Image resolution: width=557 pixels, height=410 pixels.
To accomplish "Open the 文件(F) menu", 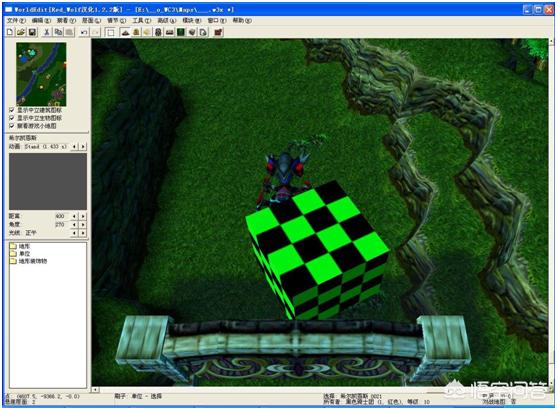I will tap(16, 21).
